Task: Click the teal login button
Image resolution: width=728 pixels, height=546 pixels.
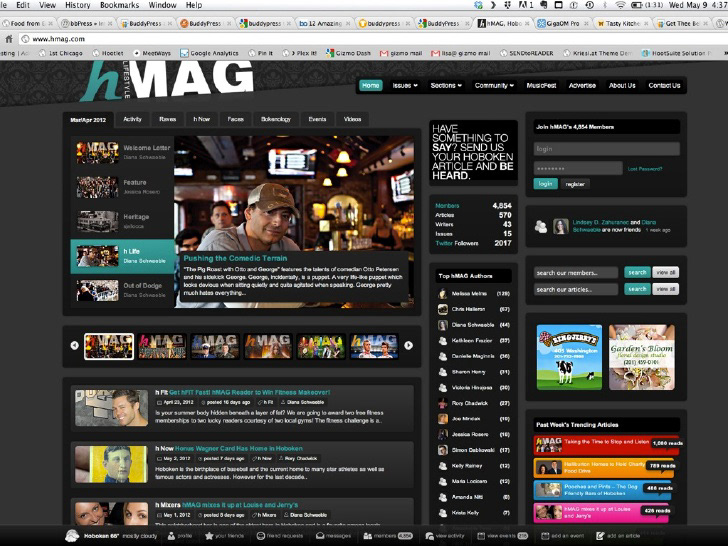Action: [545, 184]
